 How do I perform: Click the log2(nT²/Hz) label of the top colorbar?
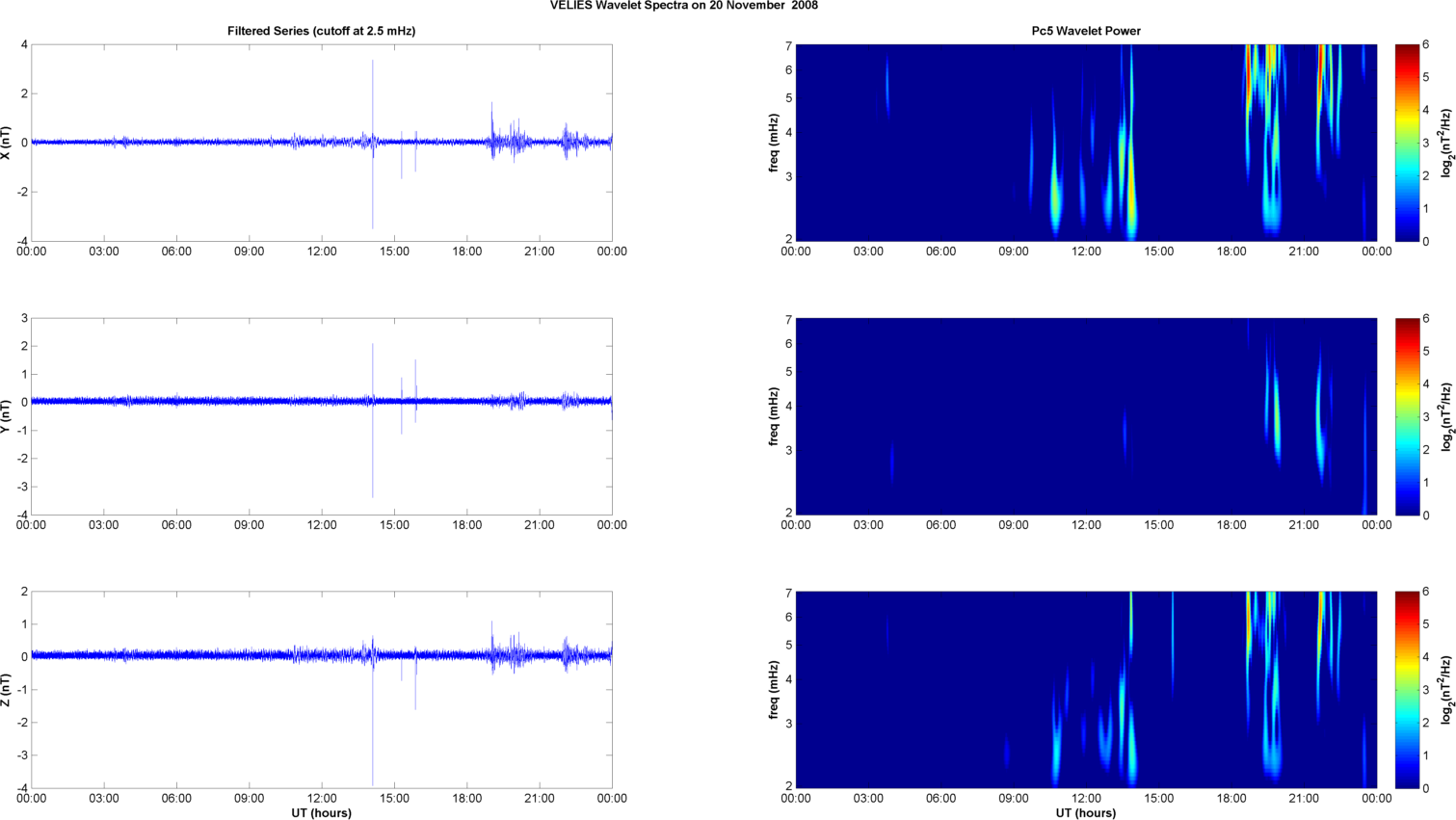tap(1446, 143)
